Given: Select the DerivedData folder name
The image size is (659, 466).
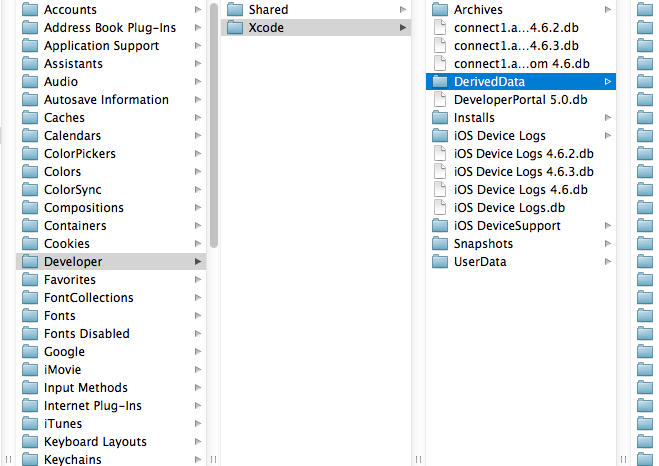Looking at the screenshot, I should coord(489,82).
